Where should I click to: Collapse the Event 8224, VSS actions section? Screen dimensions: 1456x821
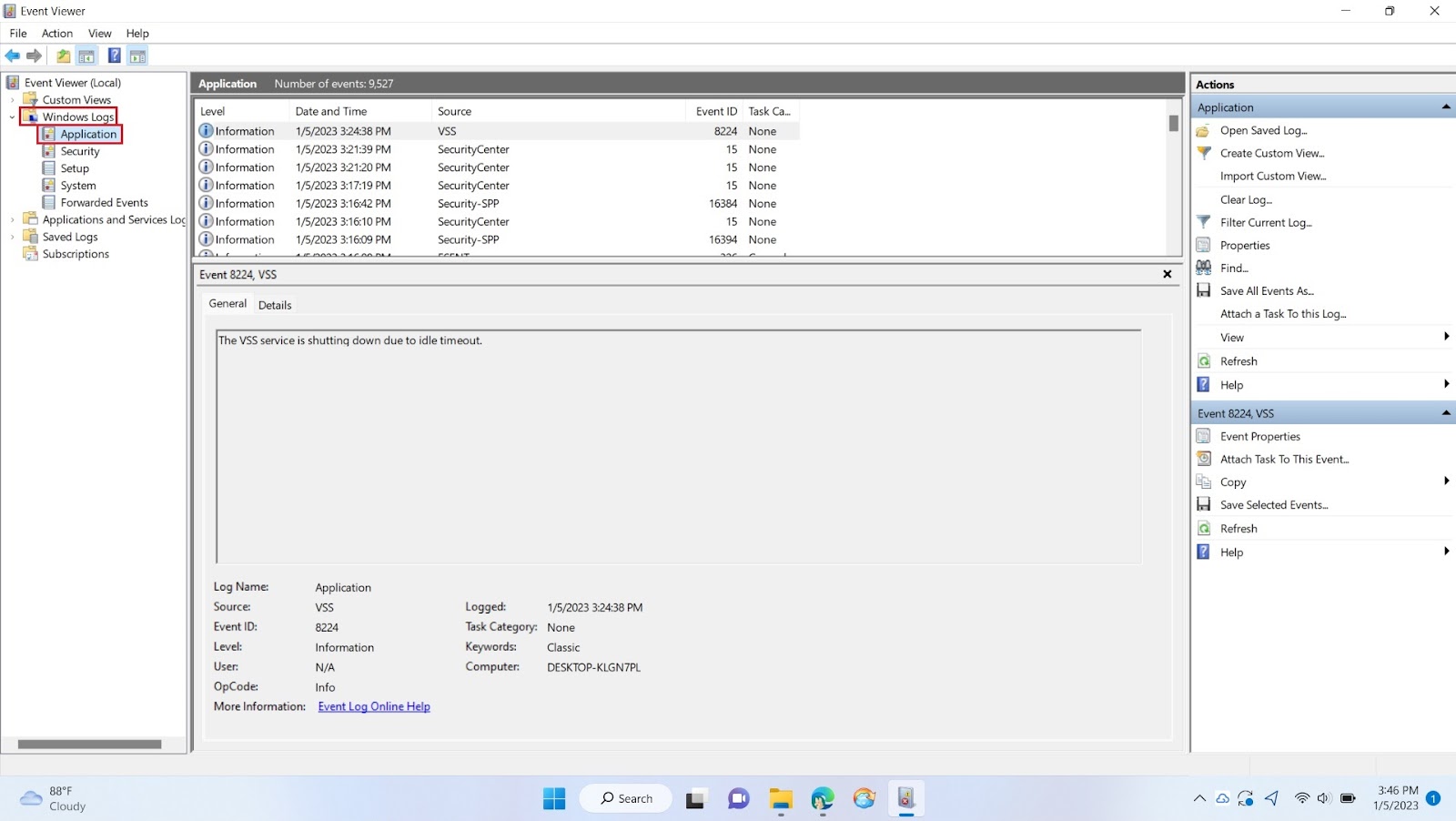[1446, 413]
